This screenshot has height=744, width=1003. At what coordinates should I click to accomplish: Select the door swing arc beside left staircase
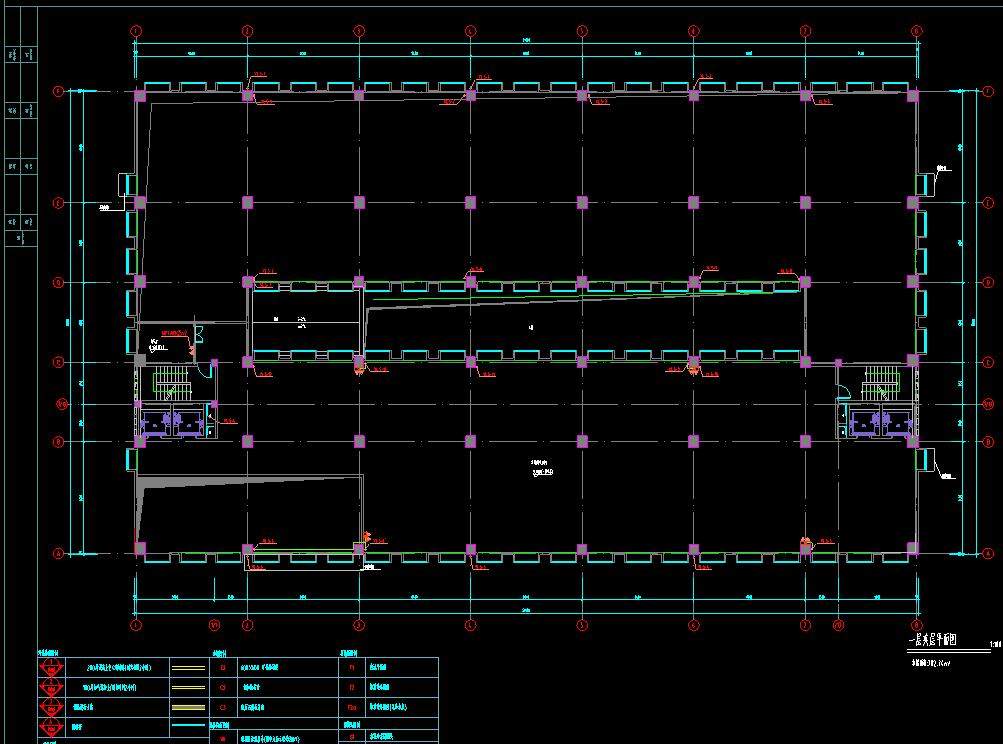pos(205,370)
